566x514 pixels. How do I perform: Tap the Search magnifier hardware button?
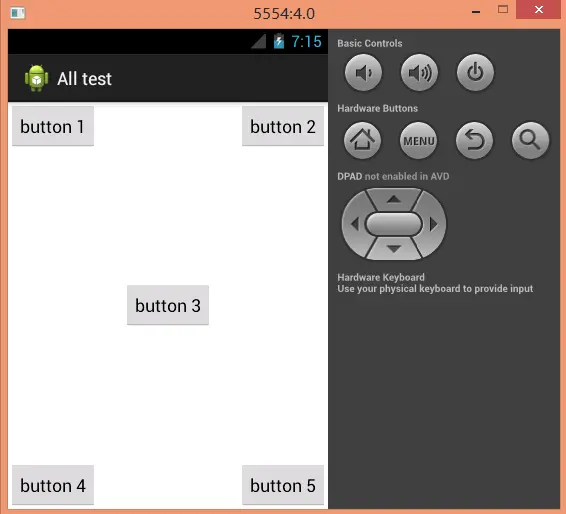pyautogui.click(x=530, y=140)
